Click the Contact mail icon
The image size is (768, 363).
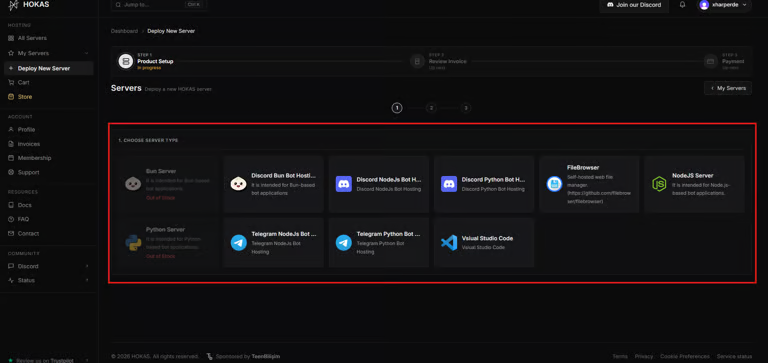11,234
